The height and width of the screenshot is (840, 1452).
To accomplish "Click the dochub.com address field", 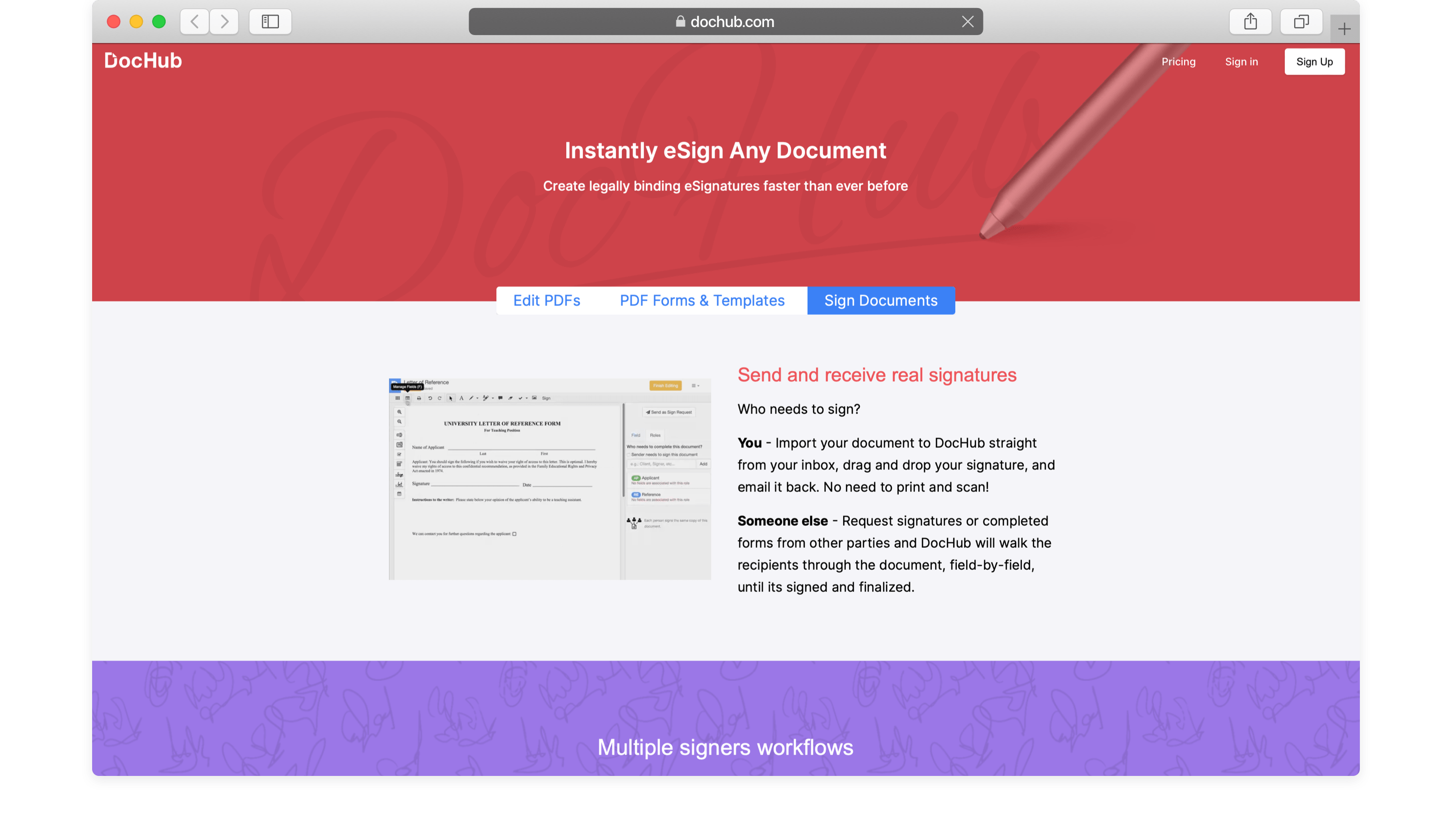I will click(x=732, y=22).
